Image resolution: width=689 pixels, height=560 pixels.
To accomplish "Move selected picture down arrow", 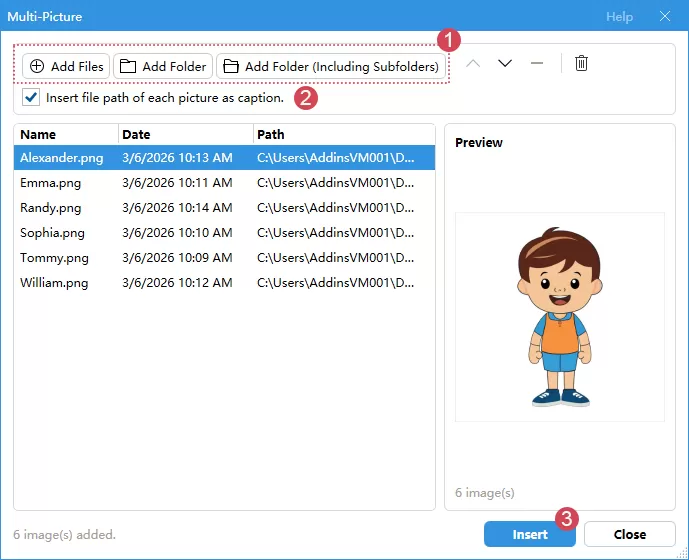I will pyautogui.click(x=505, y=64).
